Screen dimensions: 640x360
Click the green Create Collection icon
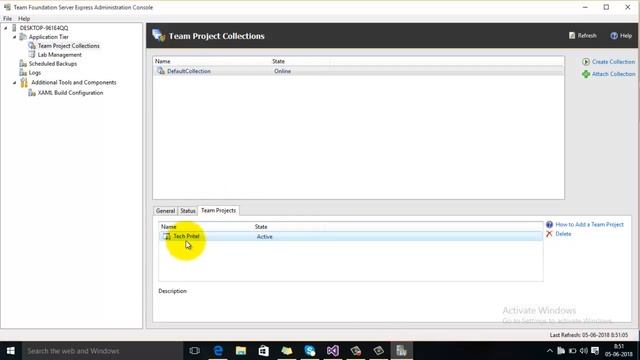586,62
